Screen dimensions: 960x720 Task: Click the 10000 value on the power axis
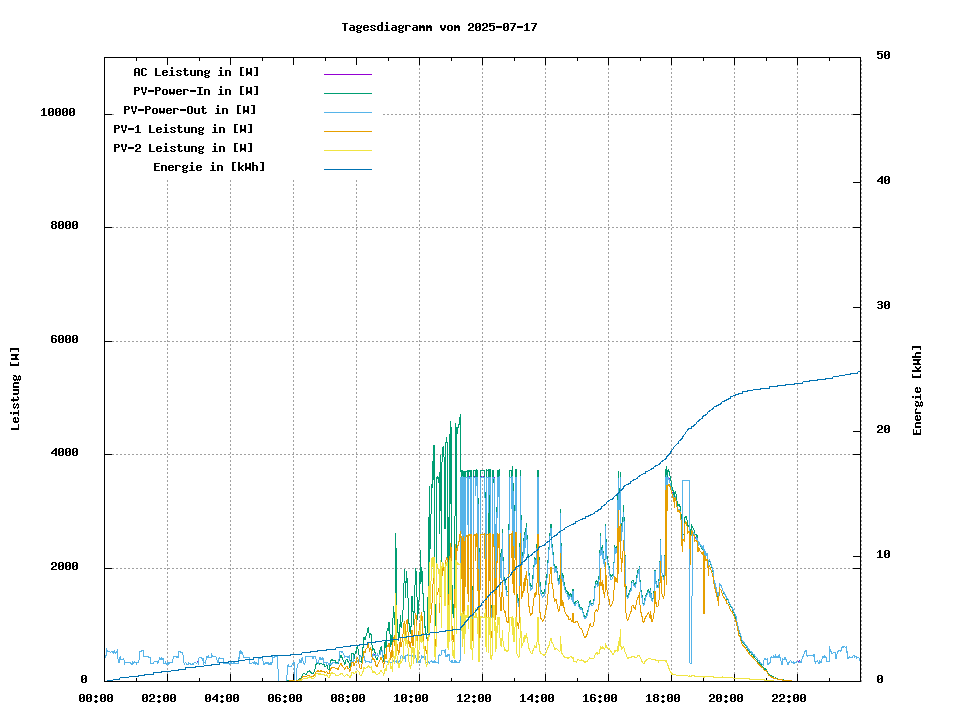click(57, 113)
